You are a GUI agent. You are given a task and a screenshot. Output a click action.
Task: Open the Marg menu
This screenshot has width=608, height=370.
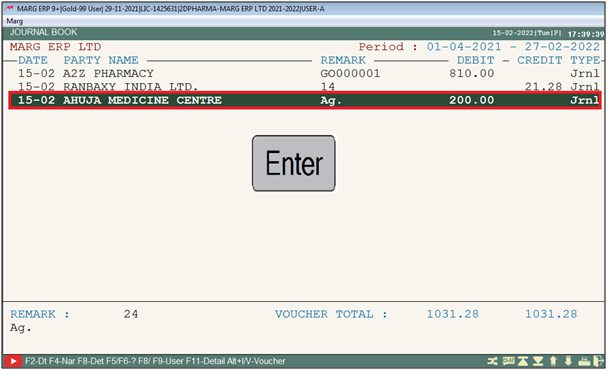click(x=15, y=21)
